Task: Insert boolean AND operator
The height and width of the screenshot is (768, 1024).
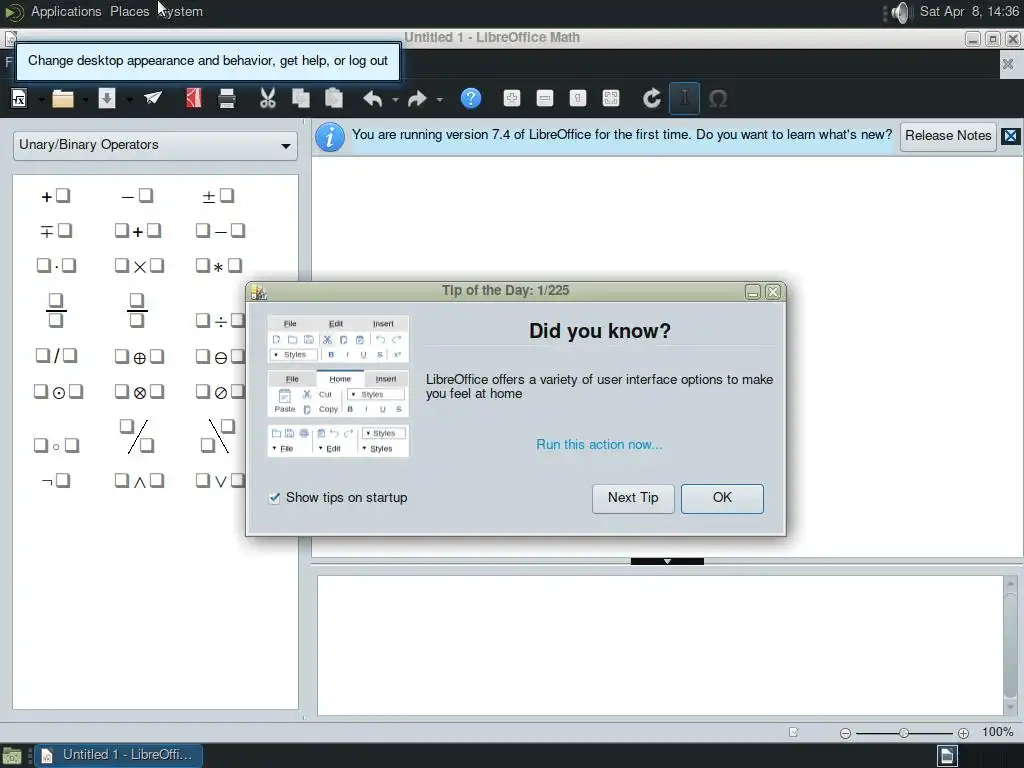Action: (x=139, y=481)
